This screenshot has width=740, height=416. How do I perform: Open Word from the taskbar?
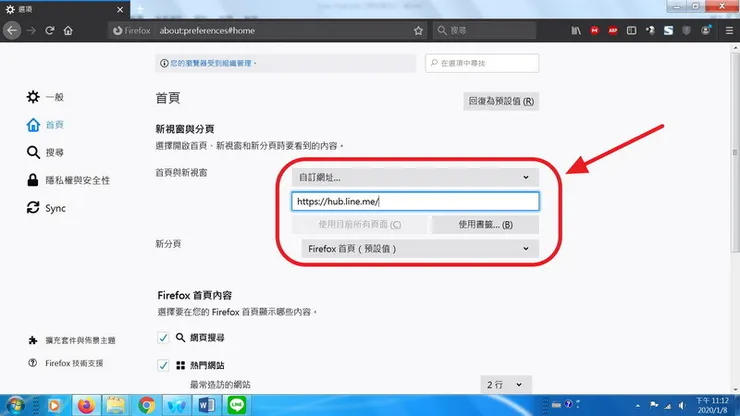[207, 405]
